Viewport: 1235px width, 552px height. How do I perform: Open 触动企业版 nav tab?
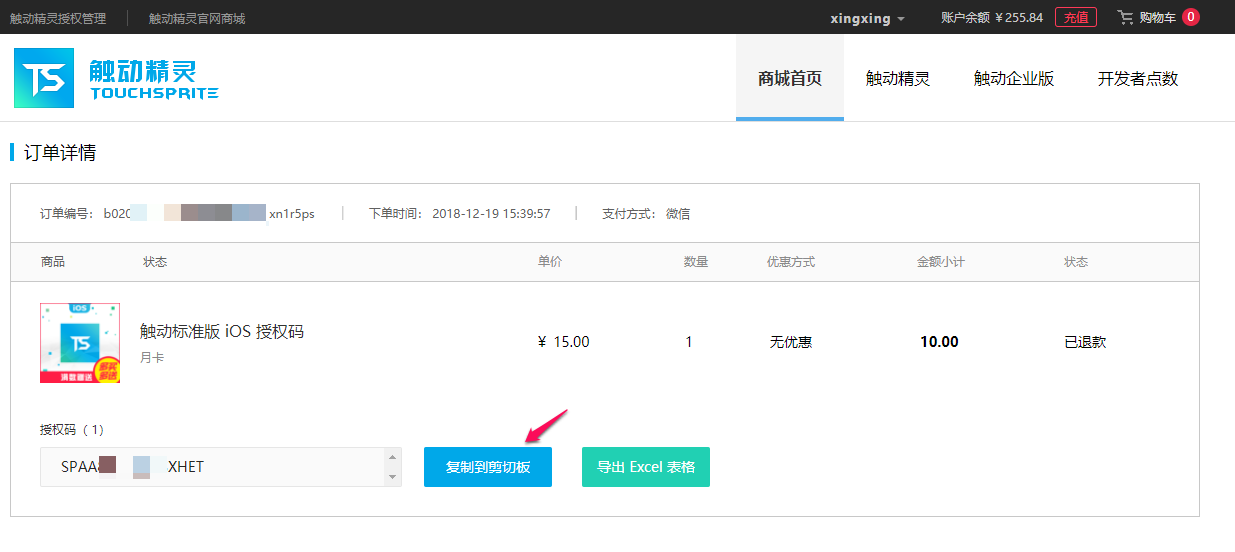click(x=1014, y=78)
